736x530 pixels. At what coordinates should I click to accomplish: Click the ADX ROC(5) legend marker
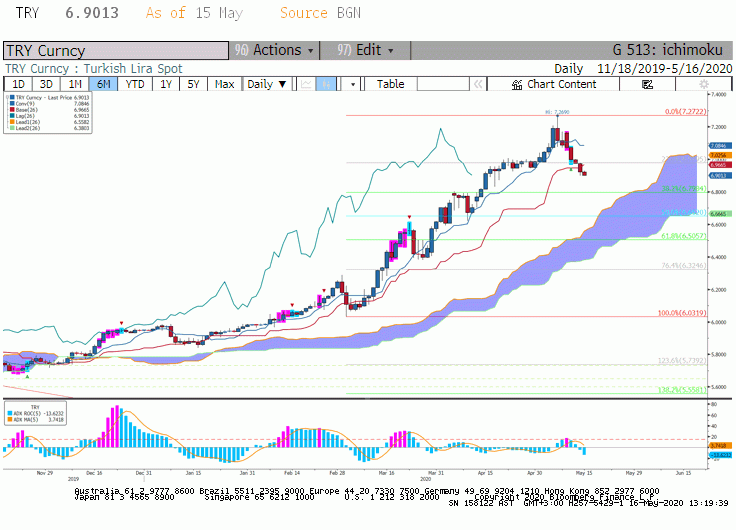pyautogui.click(x=10, y=414)
